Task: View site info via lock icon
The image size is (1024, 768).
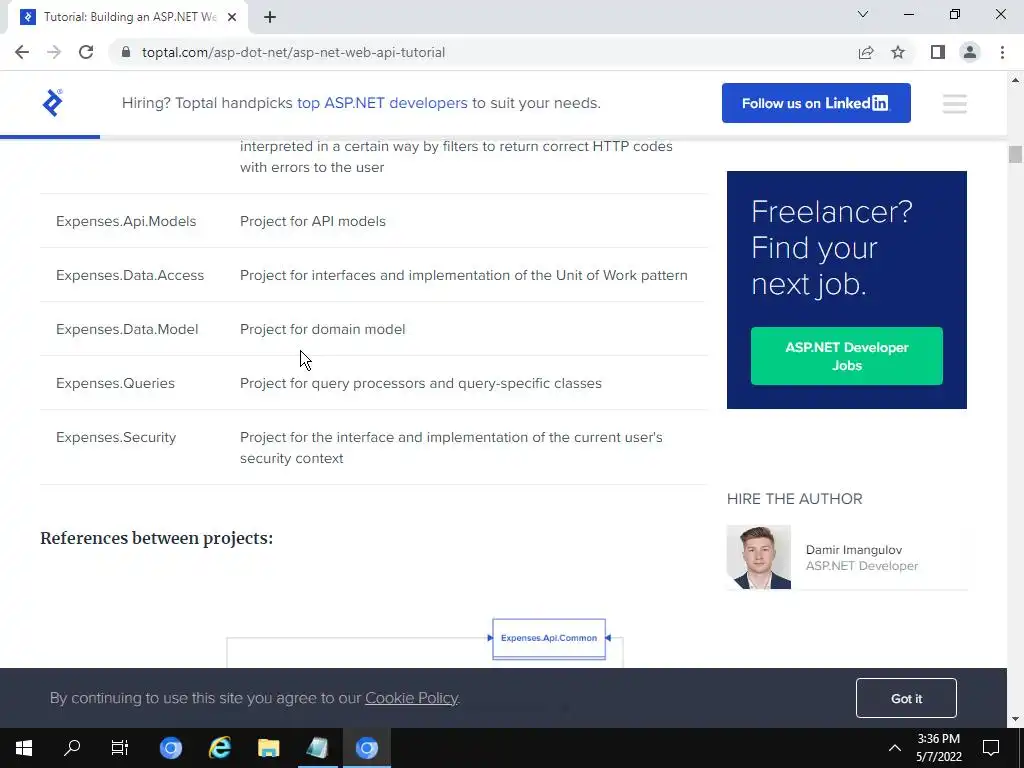Action: (126, 52)
